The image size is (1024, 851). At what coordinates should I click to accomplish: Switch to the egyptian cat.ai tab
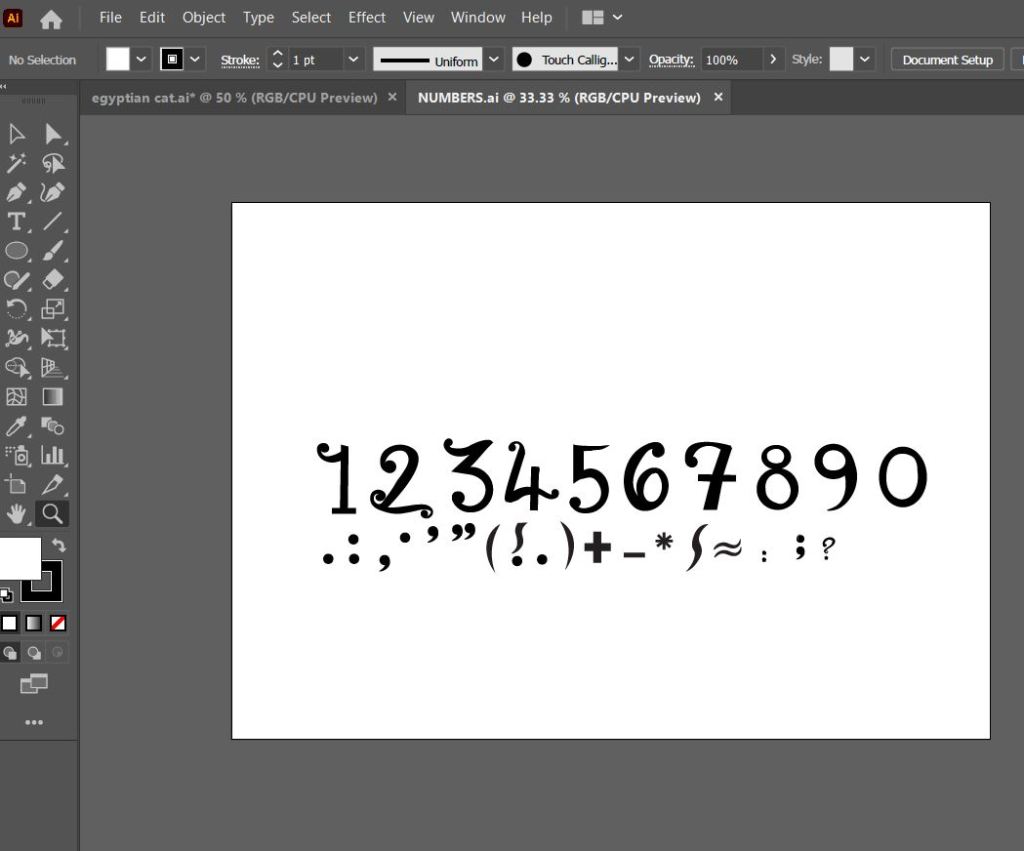pos(234,98)
